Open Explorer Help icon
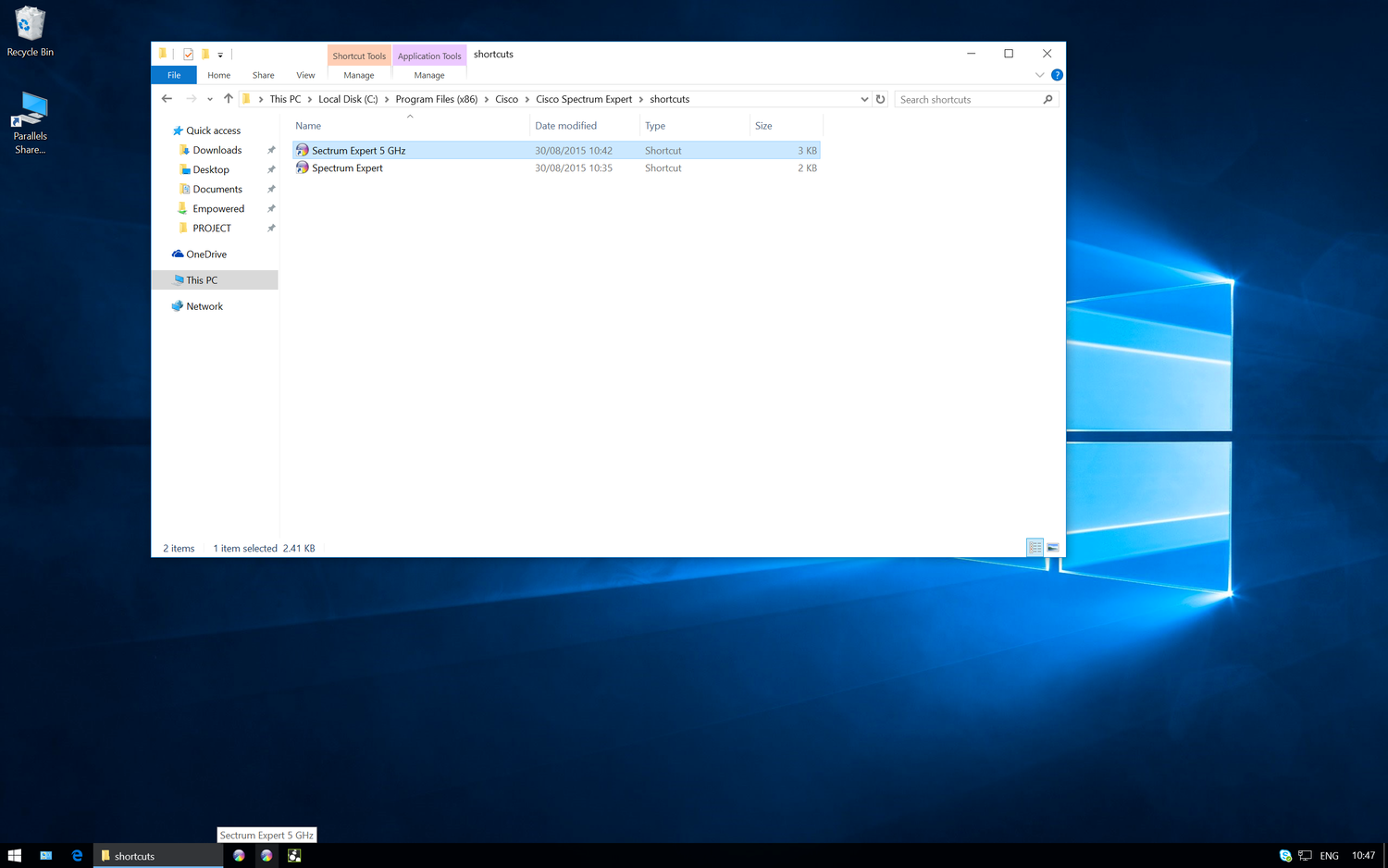 [x=1057, y=75]
